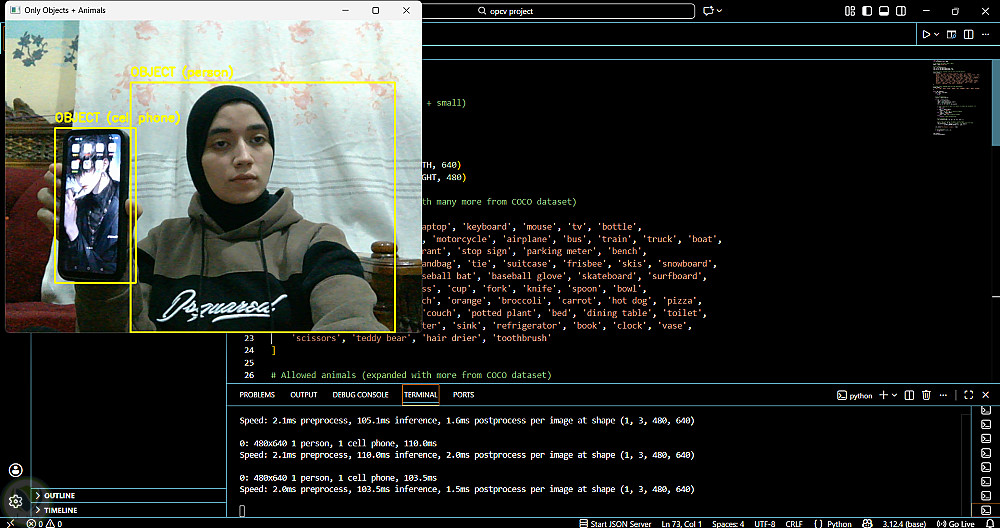Start the Go Live server
The height and width of the screenshot is (528, 1000).
(956, 524)
